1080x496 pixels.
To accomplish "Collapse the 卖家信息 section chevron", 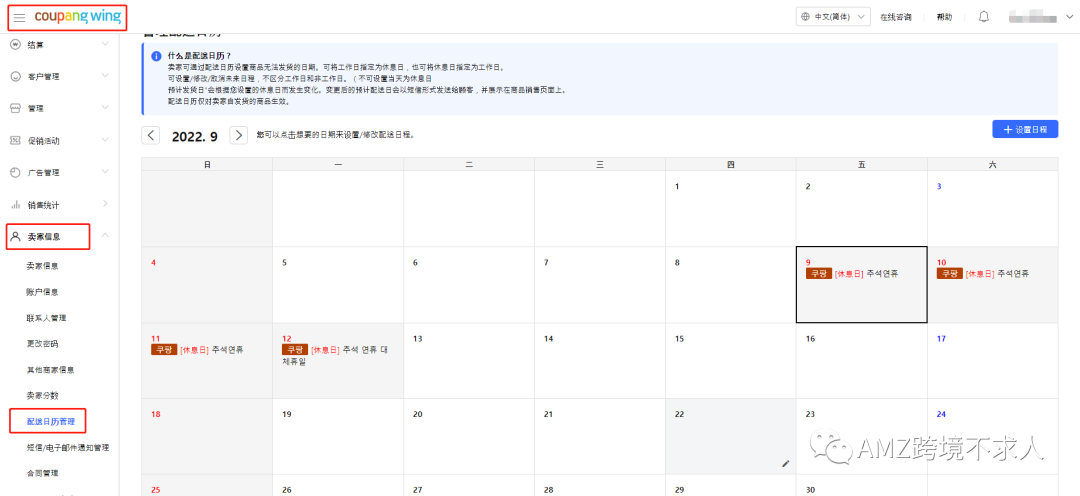I will tap(105, 236).
